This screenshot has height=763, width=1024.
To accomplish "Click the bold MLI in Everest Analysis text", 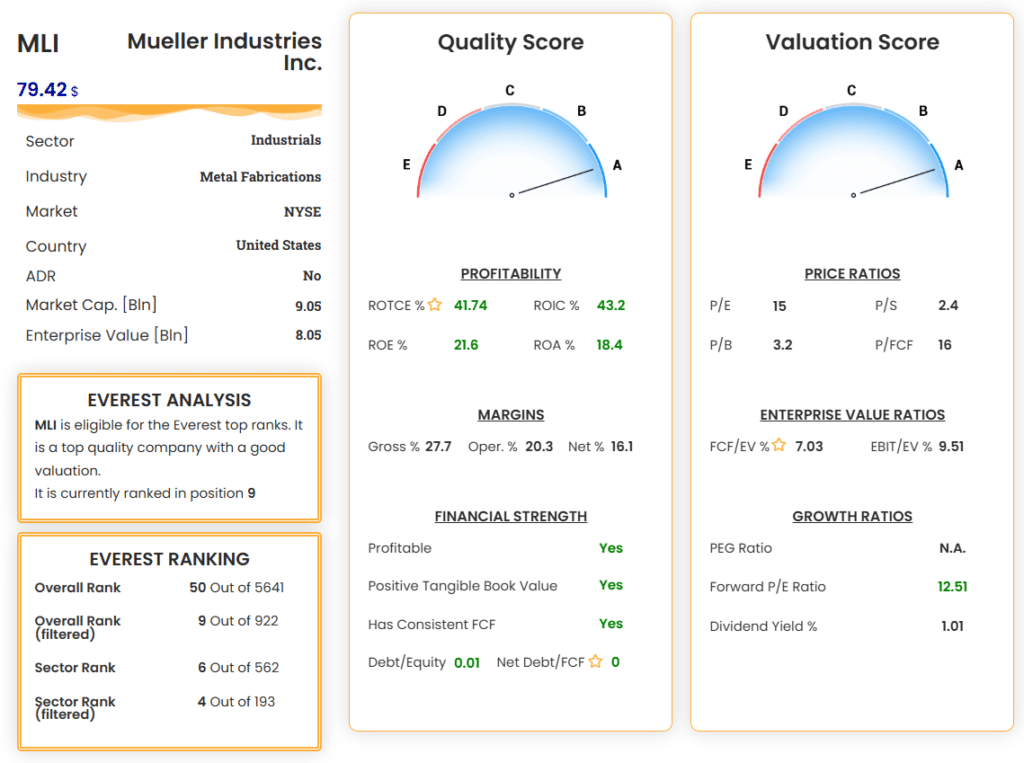I will tap(45, 425).
